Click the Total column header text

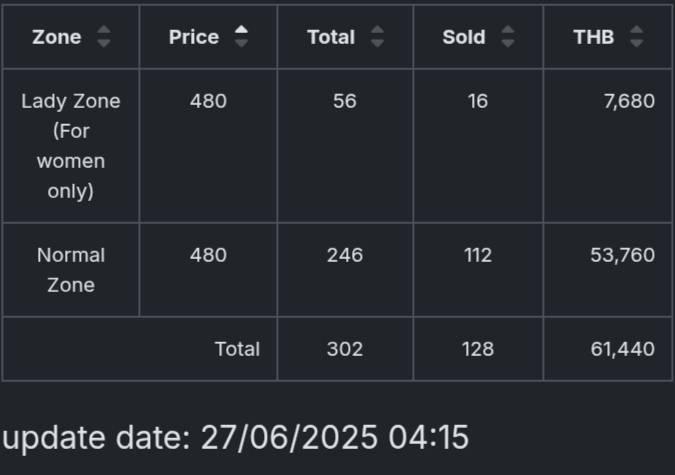click(331, 37)
